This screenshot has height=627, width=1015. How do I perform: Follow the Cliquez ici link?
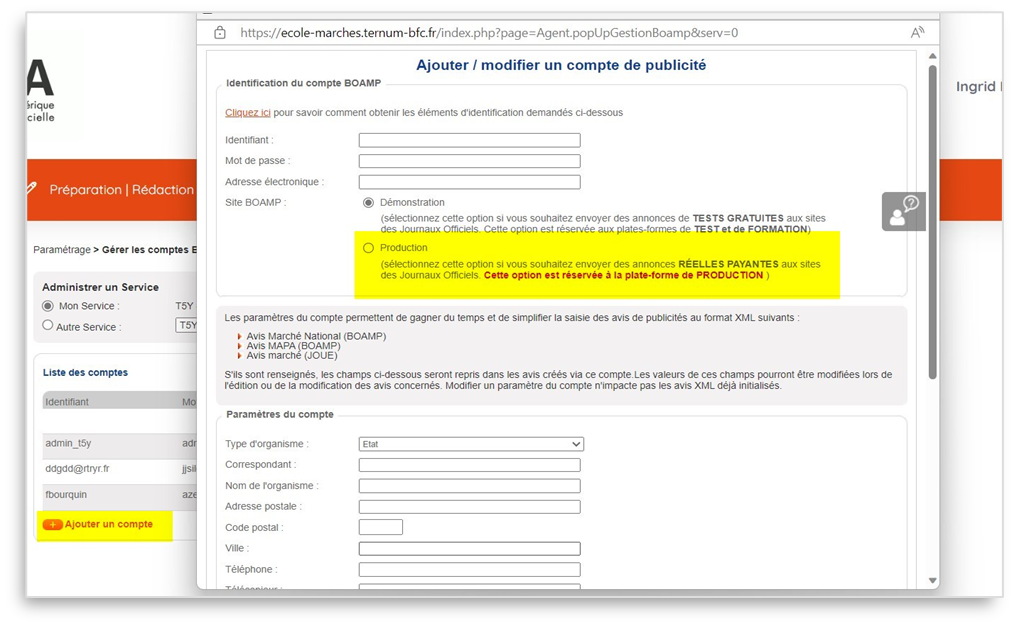248,113
